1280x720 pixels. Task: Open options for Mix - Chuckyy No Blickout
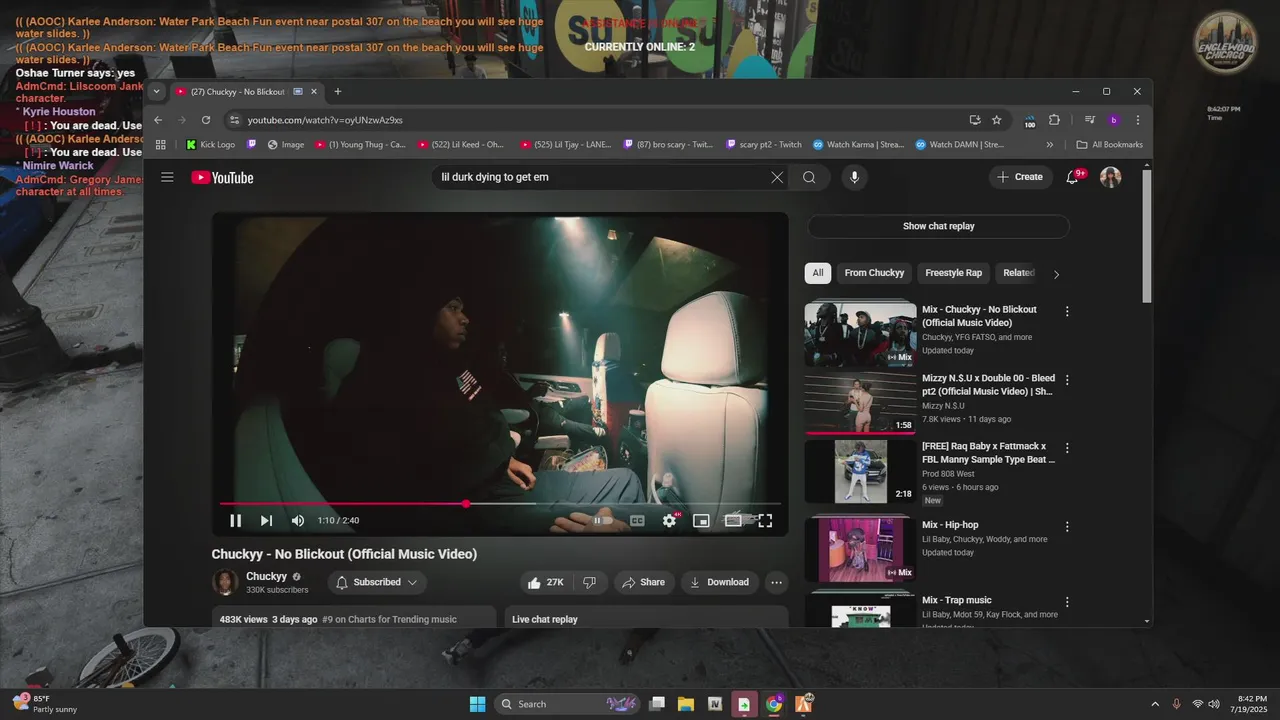pos(1067,311)
